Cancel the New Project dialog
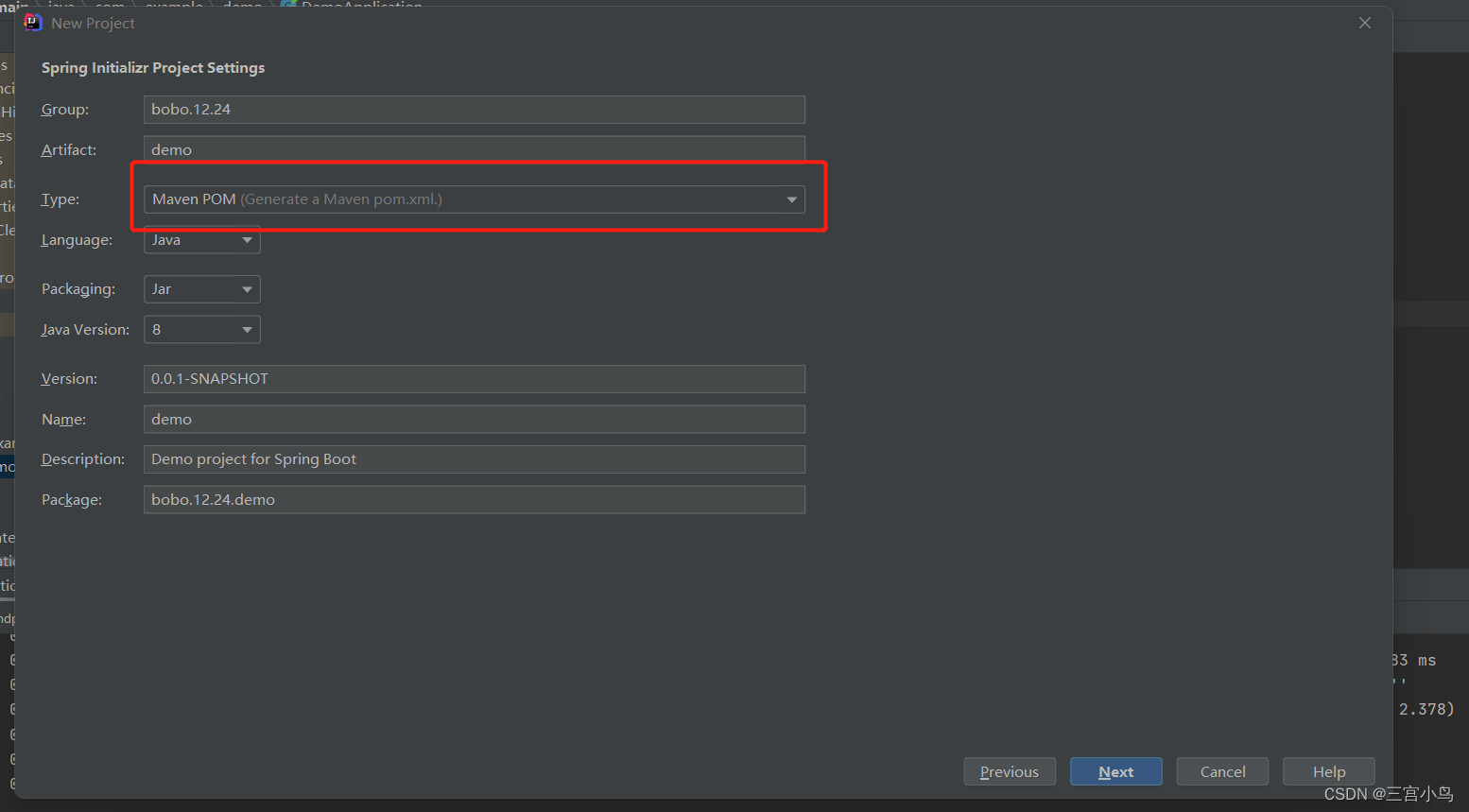Screen dimensions: 1469x812 pyautogui.click(x=1221, y=771)
